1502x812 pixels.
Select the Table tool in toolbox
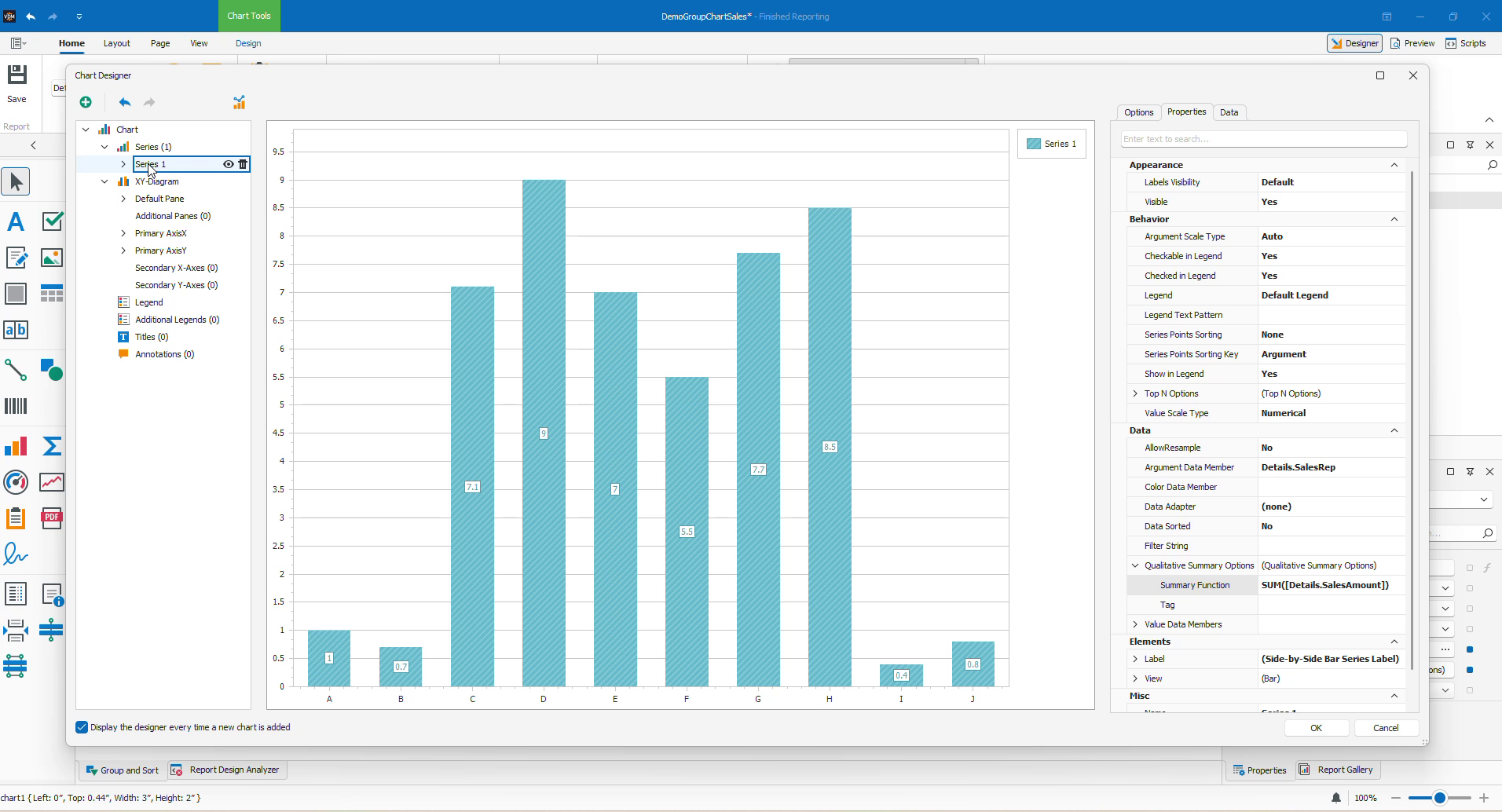[x=52, y=294]
